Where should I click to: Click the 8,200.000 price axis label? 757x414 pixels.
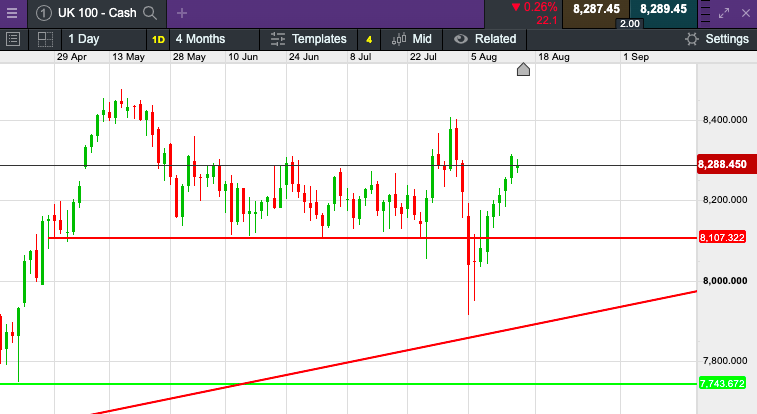coord(725,200)
